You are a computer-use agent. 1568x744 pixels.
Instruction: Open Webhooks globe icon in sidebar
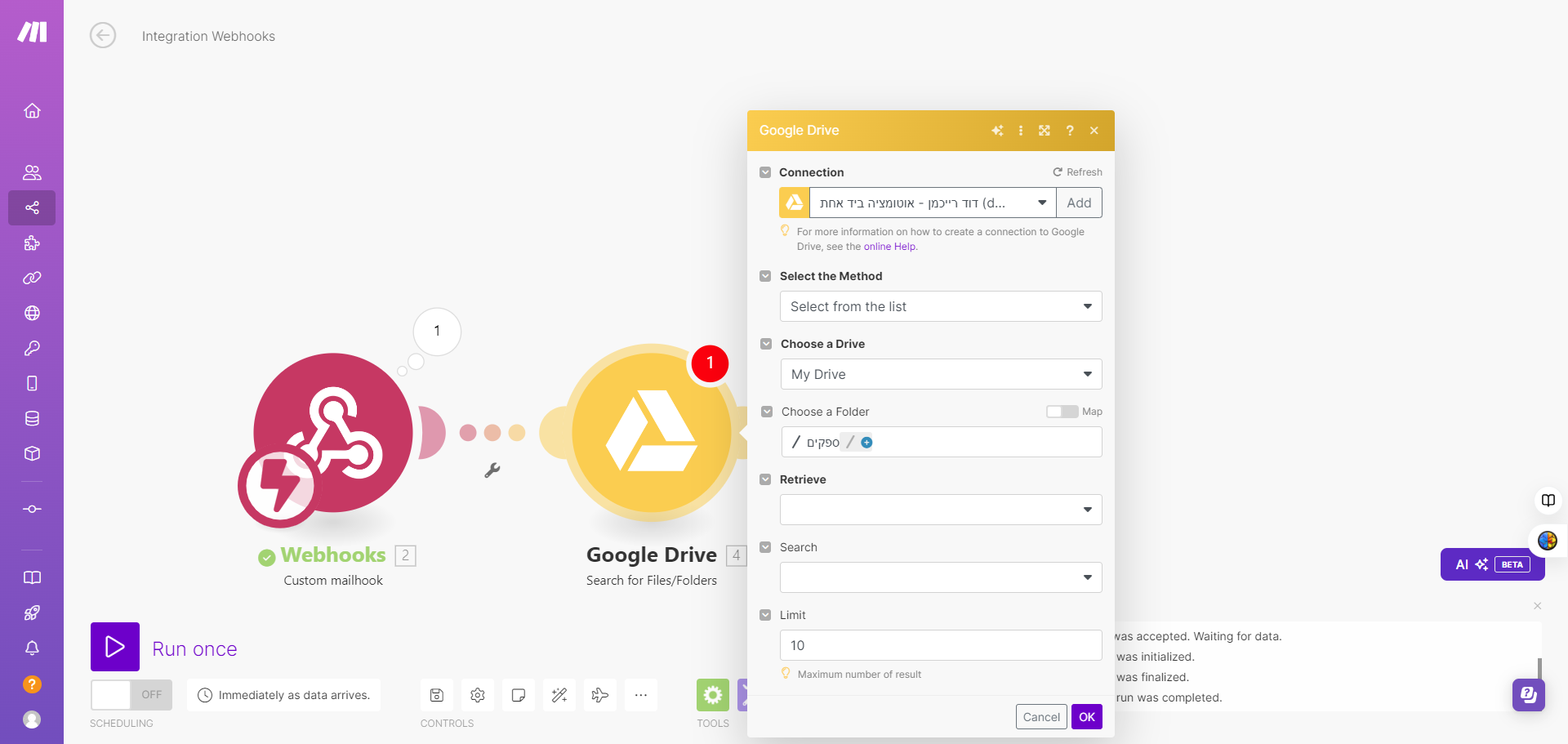click(x=32, y=313)
